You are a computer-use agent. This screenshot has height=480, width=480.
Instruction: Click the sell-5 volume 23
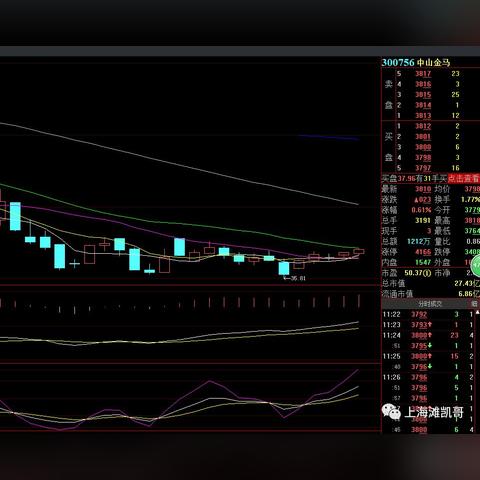455,74
